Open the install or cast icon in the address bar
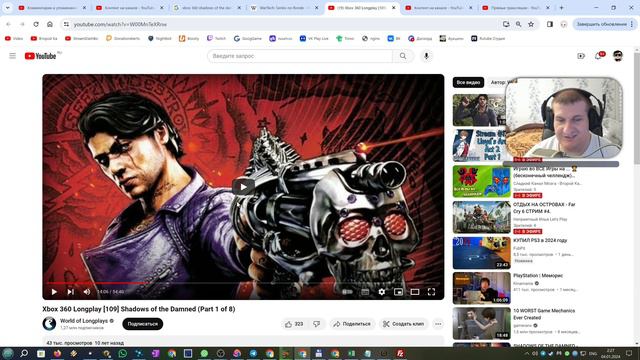This screenshot has height=360, width=640. tap(506, 24)
